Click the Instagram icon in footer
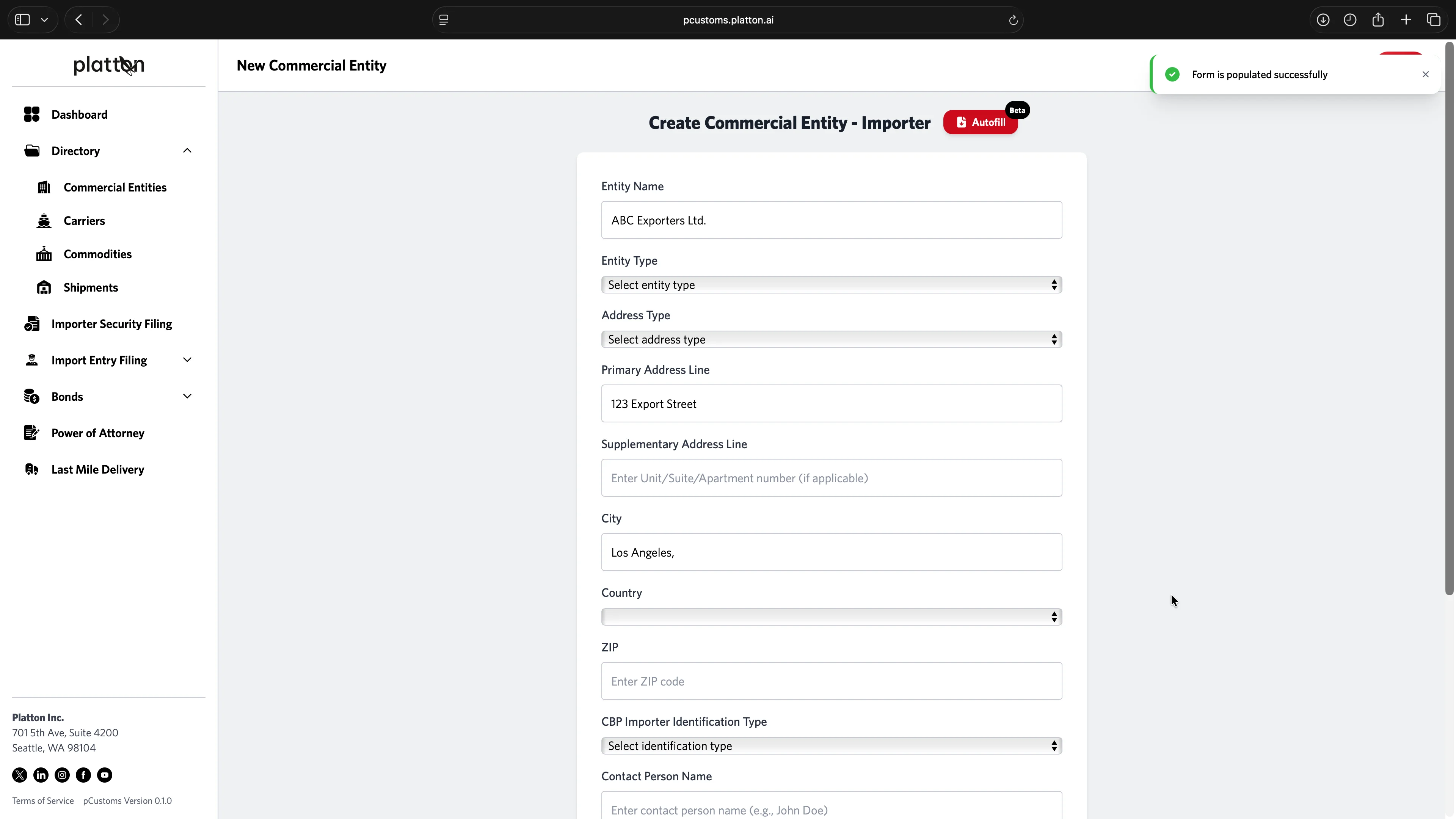 (62, 775)
